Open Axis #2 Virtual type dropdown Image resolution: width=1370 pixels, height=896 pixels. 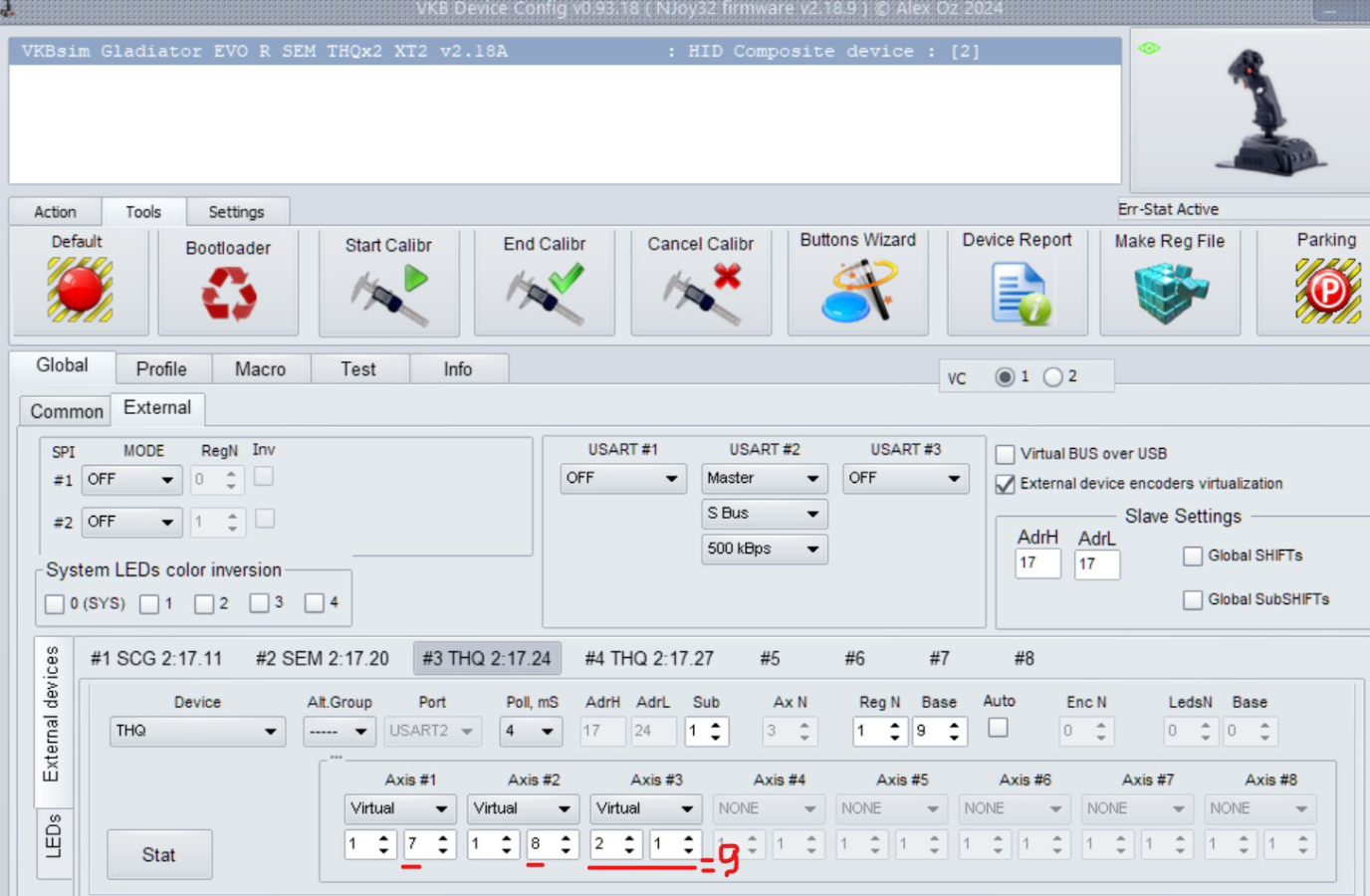coord(523,808)
